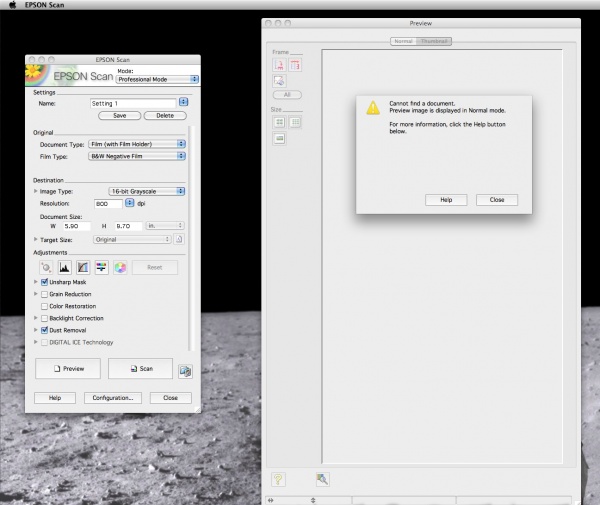Click the zoom magnifier icon in Preview
Image resolution: width=600 pixels, height=505 pixels.
click(x=323, y=479)
